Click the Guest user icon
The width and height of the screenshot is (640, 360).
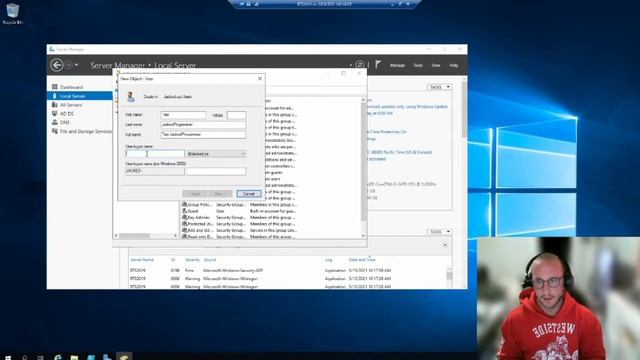pos(184,211)
